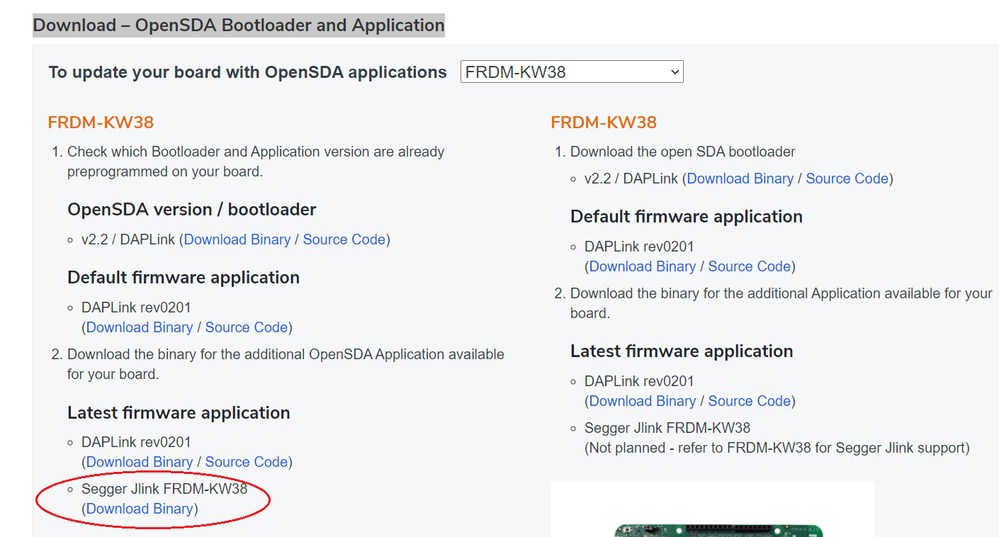Open Source Code under right Latest firmware application
Image resolution: width=999 pixels, height=537 pixels.
click(749, 401)
